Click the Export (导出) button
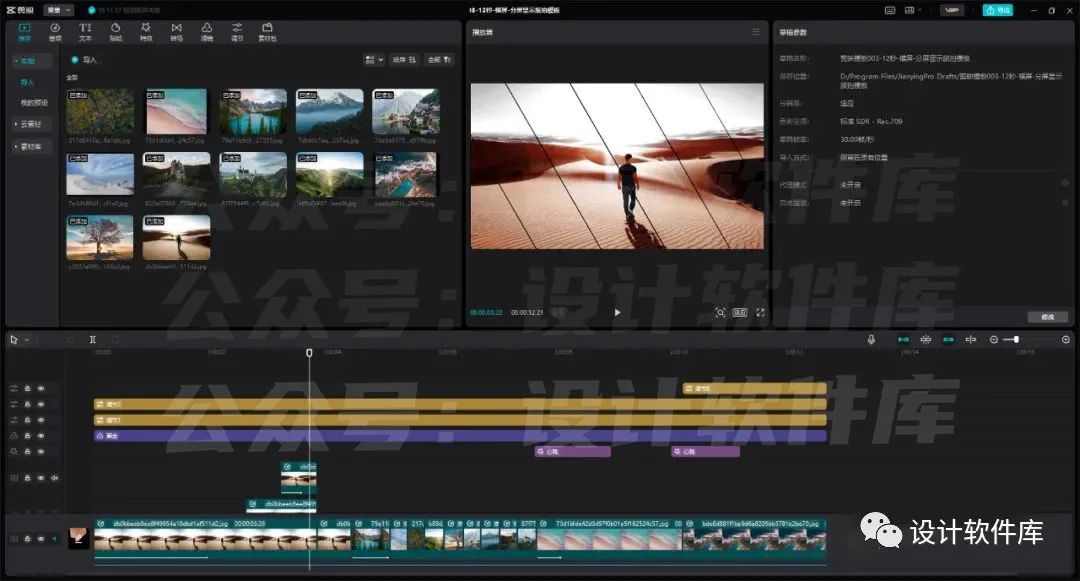 pos(997,10)
